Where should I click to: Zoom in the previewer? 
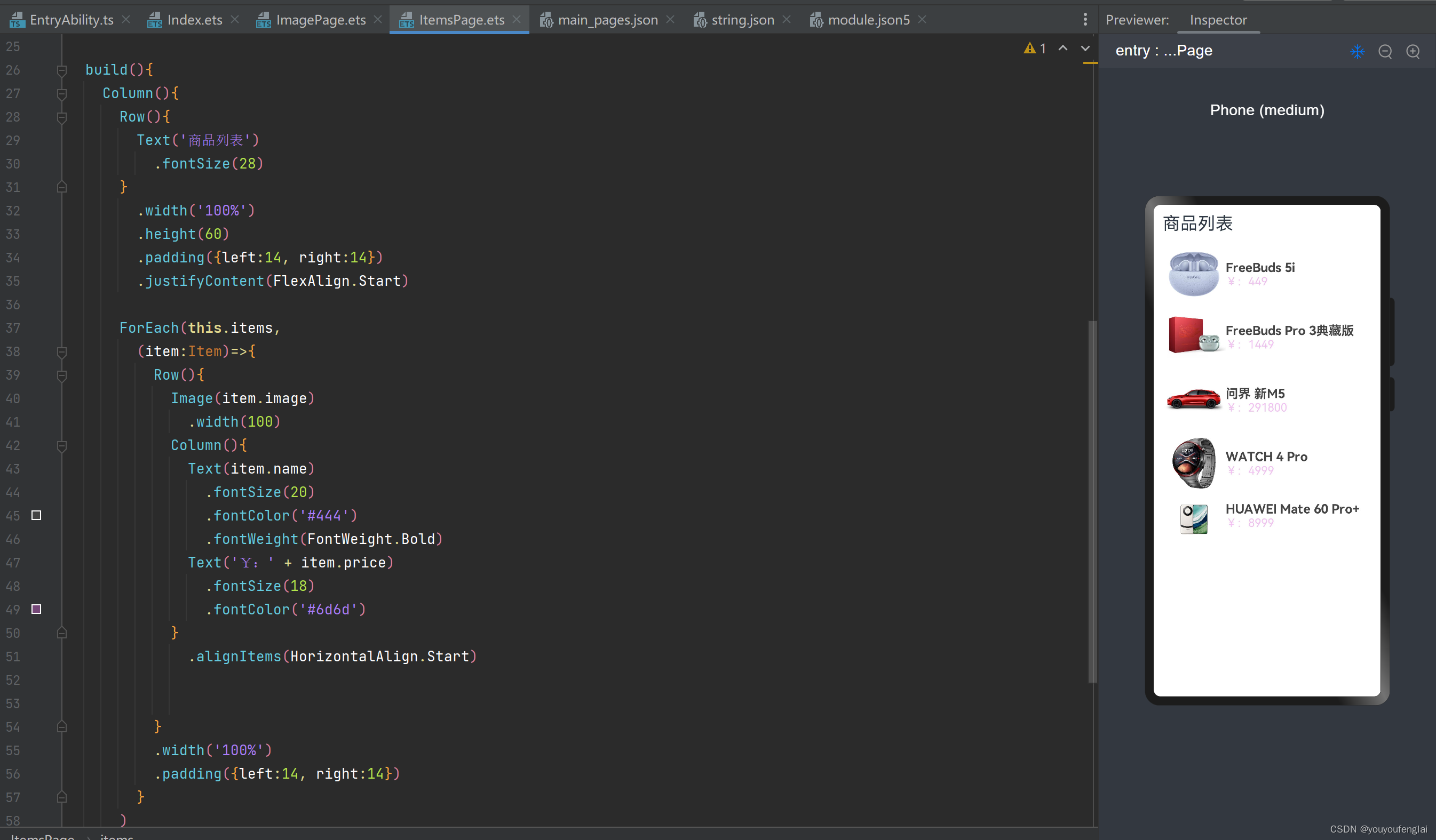(x=1413, y=52)
